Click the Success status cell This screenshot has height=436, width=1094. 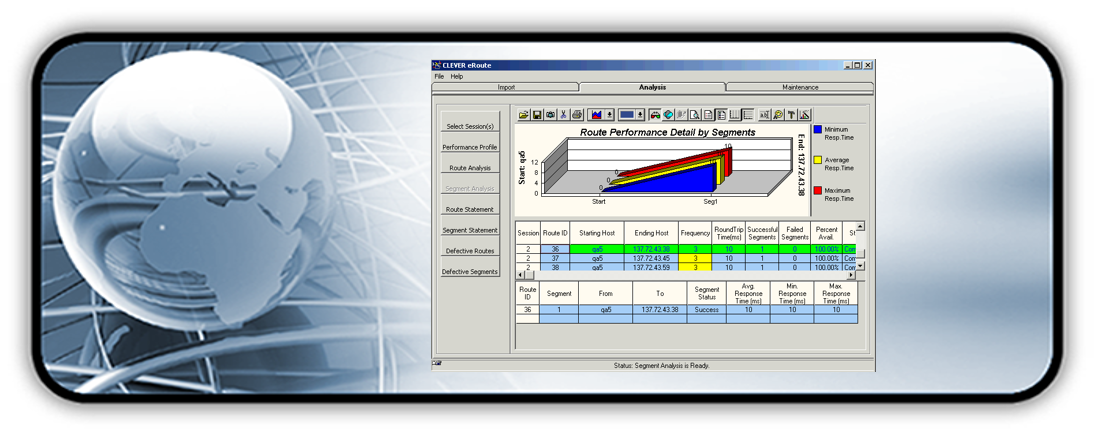(706, 309)
